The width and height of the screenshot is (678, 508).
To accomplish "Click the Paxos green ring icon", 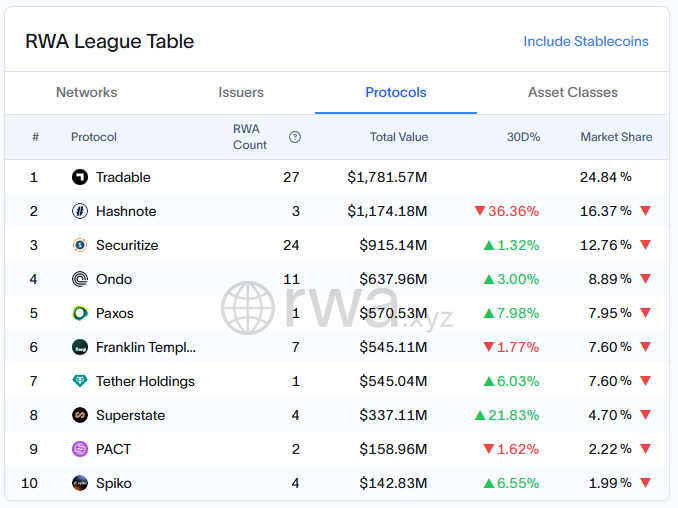I will 80,313.
